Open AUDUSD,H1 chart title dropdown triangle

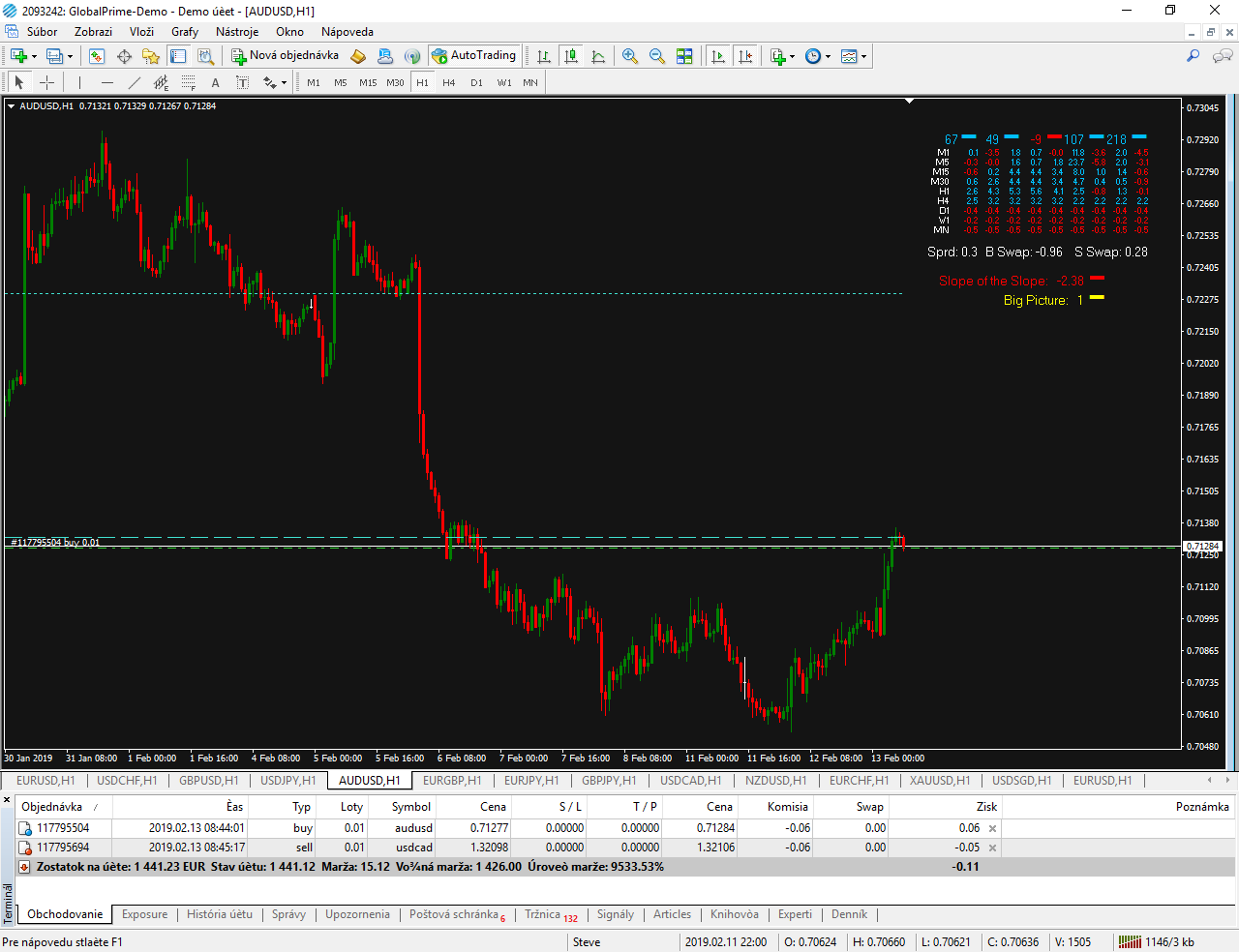point(12,106)
